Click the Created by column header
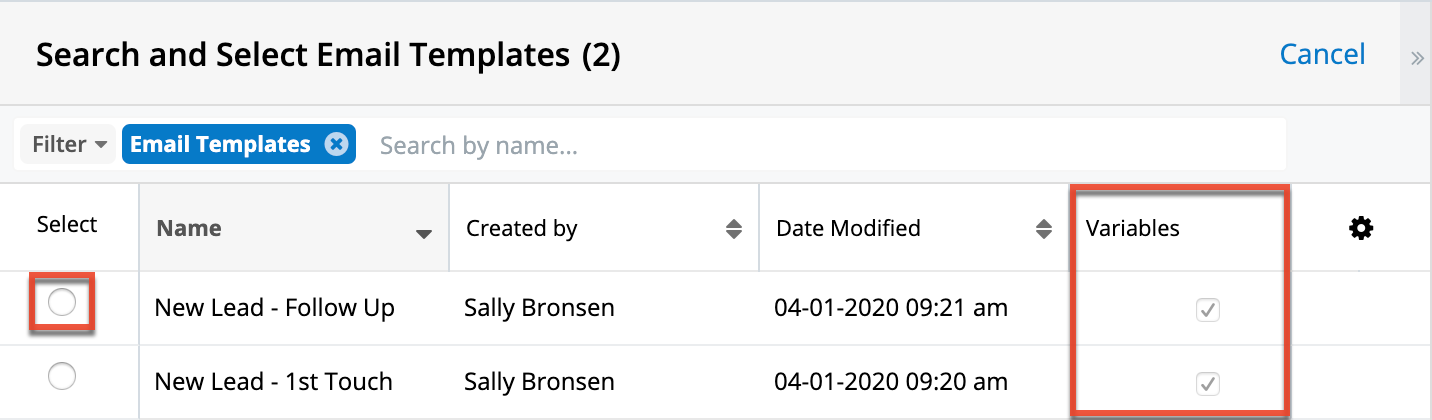The image size is (1432, 420). pyautogui.click(x=522, y=229)
